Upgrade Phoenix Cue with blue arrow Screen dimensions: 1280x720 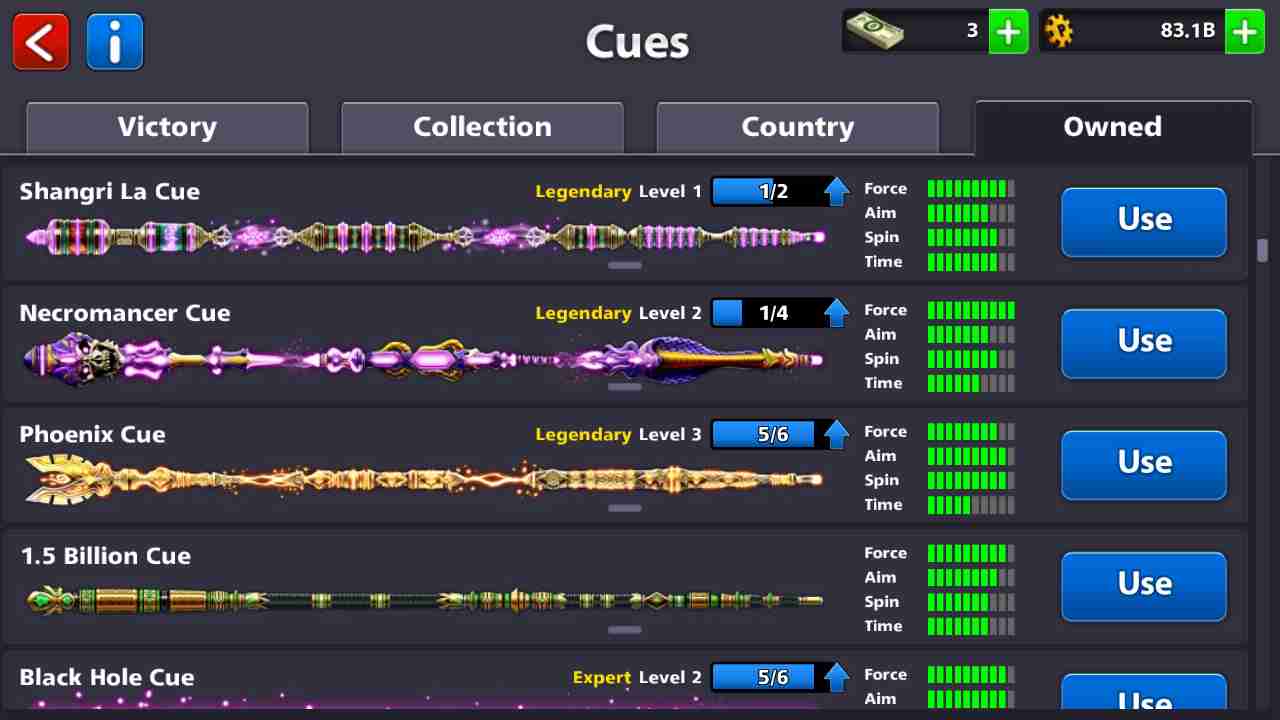click(x=836, y=434)
